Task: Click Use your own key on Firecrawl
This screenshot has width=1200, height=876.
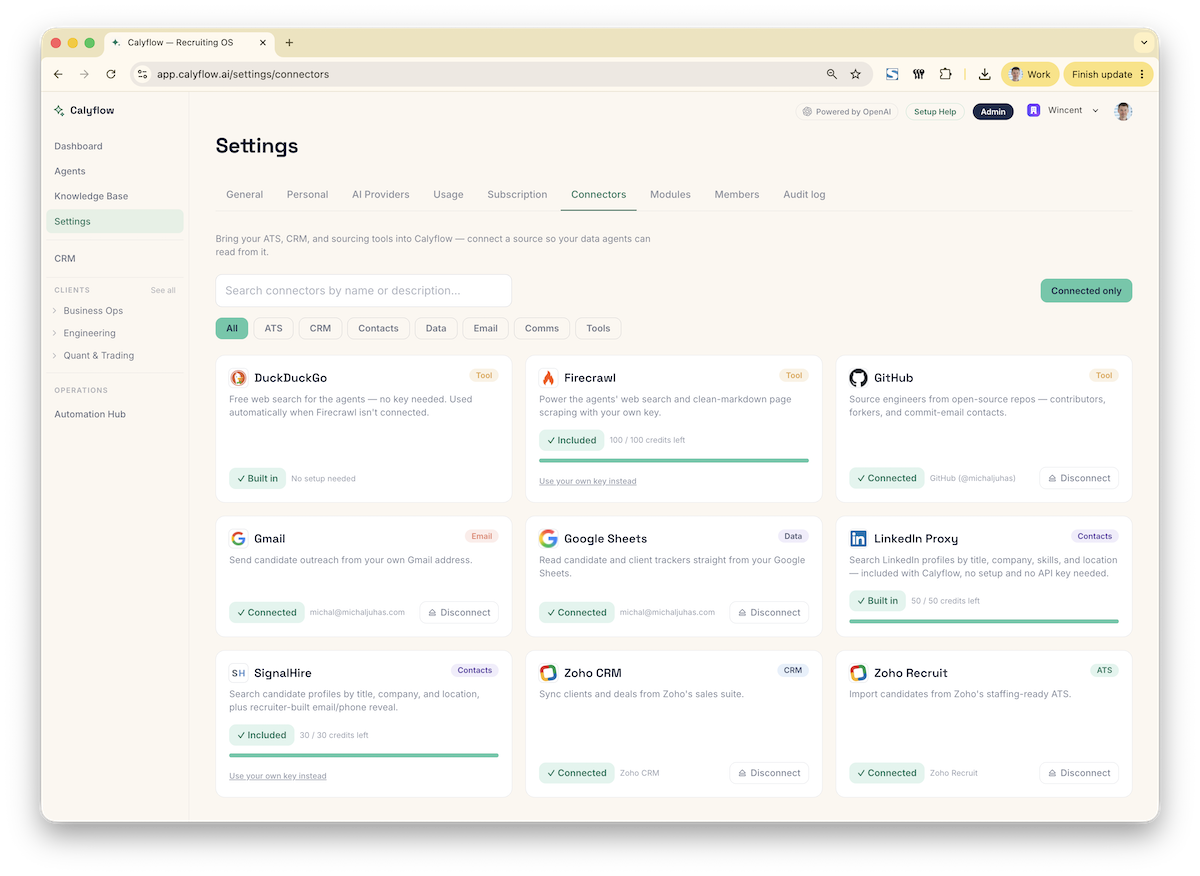Action: pos(587,481)
